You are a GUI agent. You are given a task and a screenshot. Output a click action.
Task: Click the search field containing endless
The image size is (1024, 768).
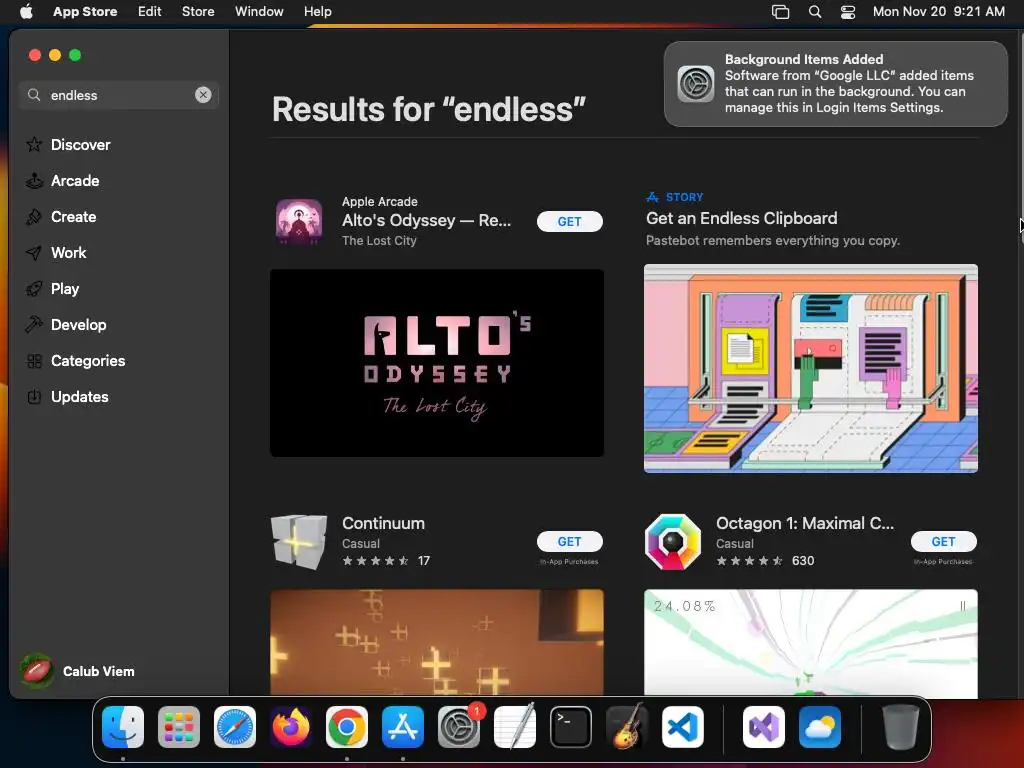(x=118, y=95)
